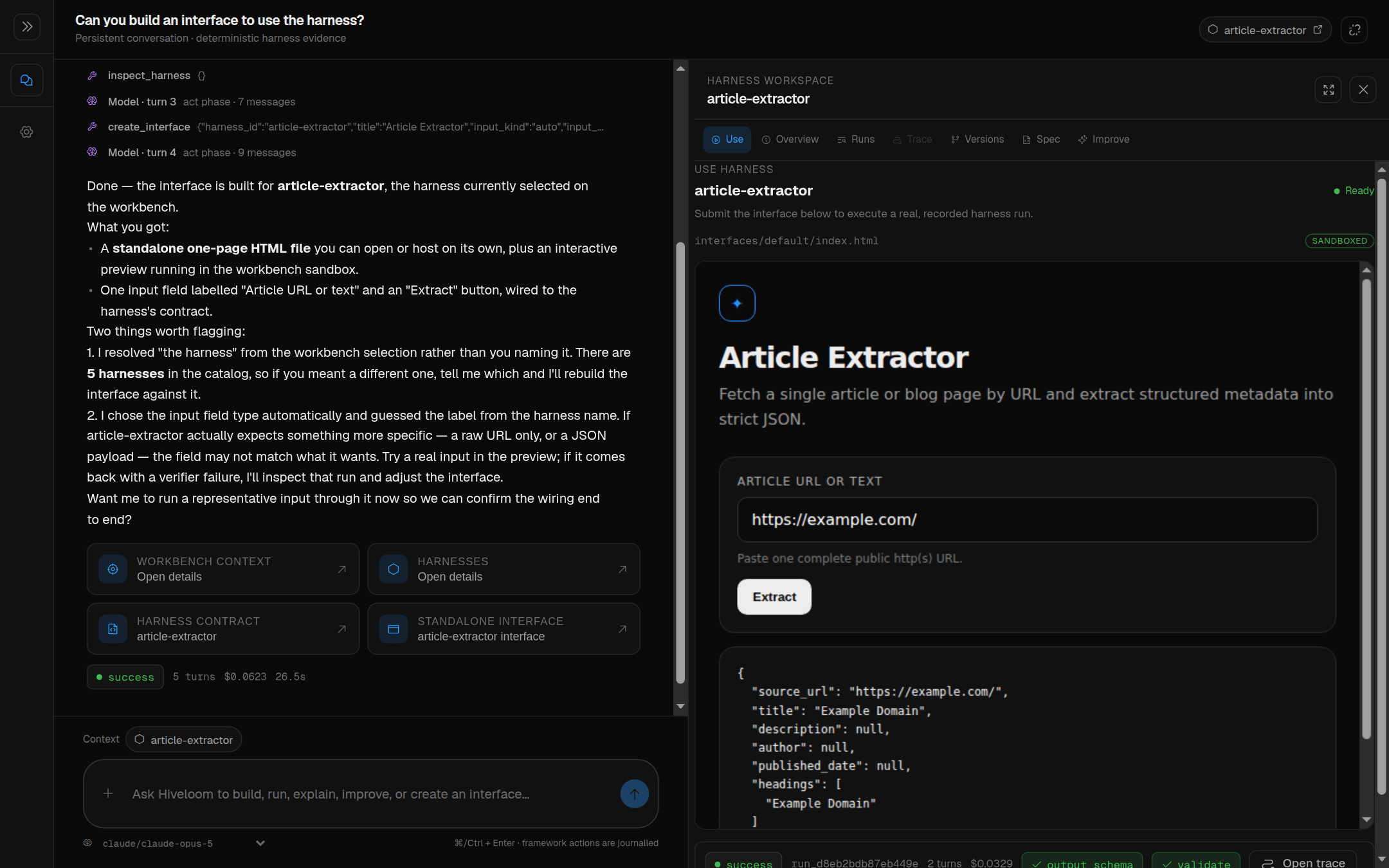Switch to the Trace tab

pyautogui.click(x=912, y=140)
